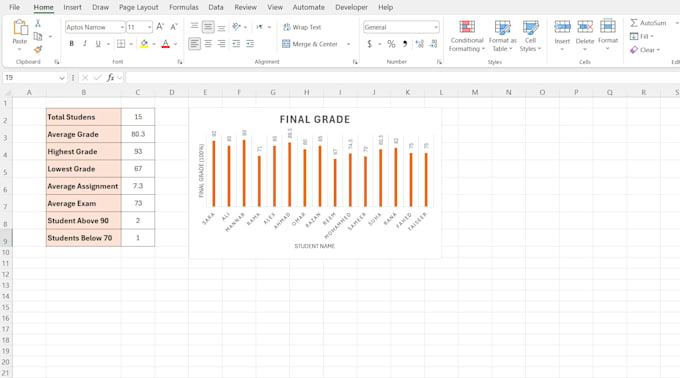Image resolution: width=680 pixels, height=378 pixels.
Task: Click the Decrease Decimal icon
Action: click(433, 44)
